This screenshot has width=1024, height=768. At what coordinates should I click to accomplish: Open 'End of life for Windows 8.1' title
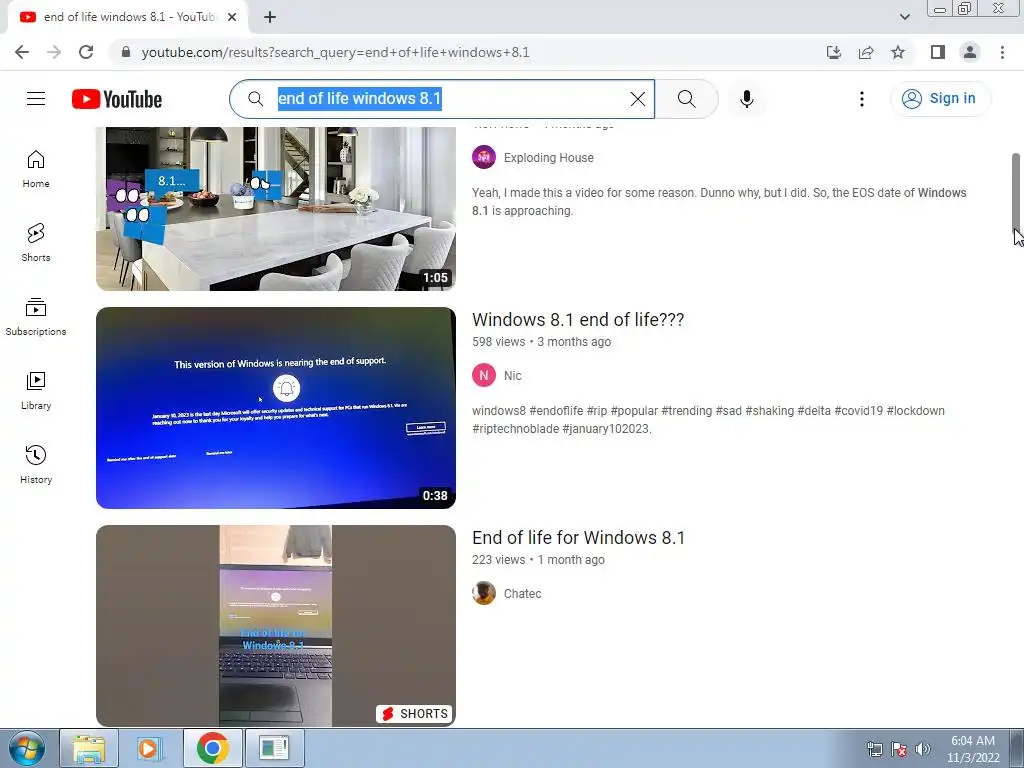(x=579, y=537)
